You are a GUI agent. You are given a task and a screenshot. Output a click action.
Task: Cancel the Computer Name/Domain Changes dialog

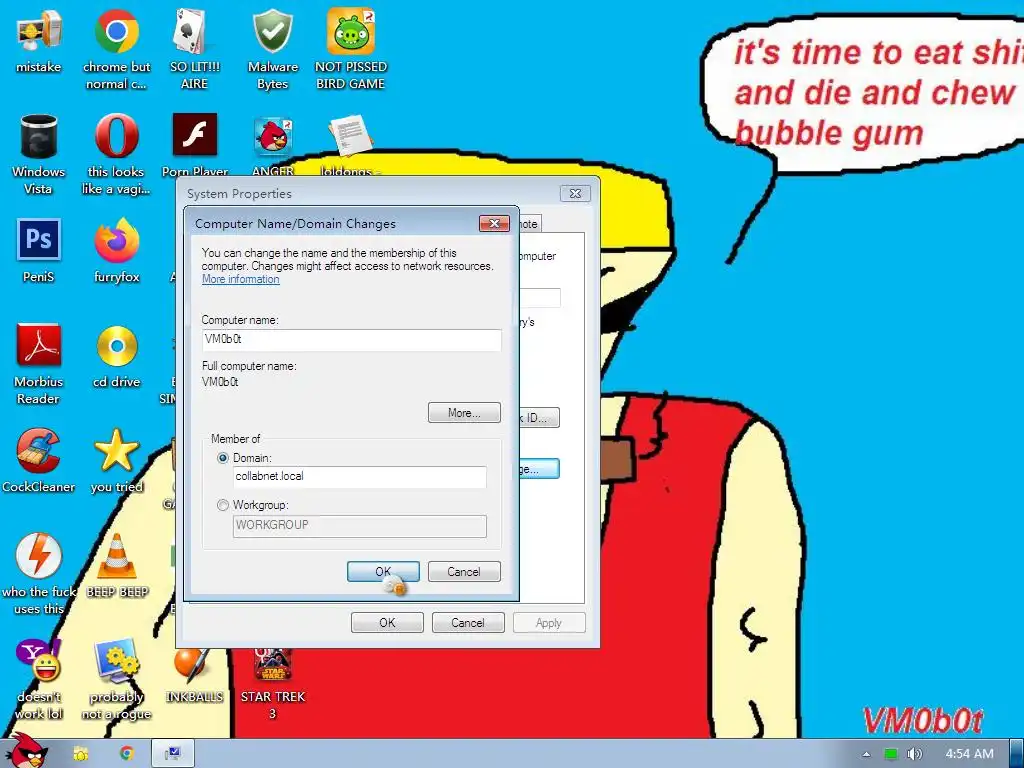pos(464,571)
